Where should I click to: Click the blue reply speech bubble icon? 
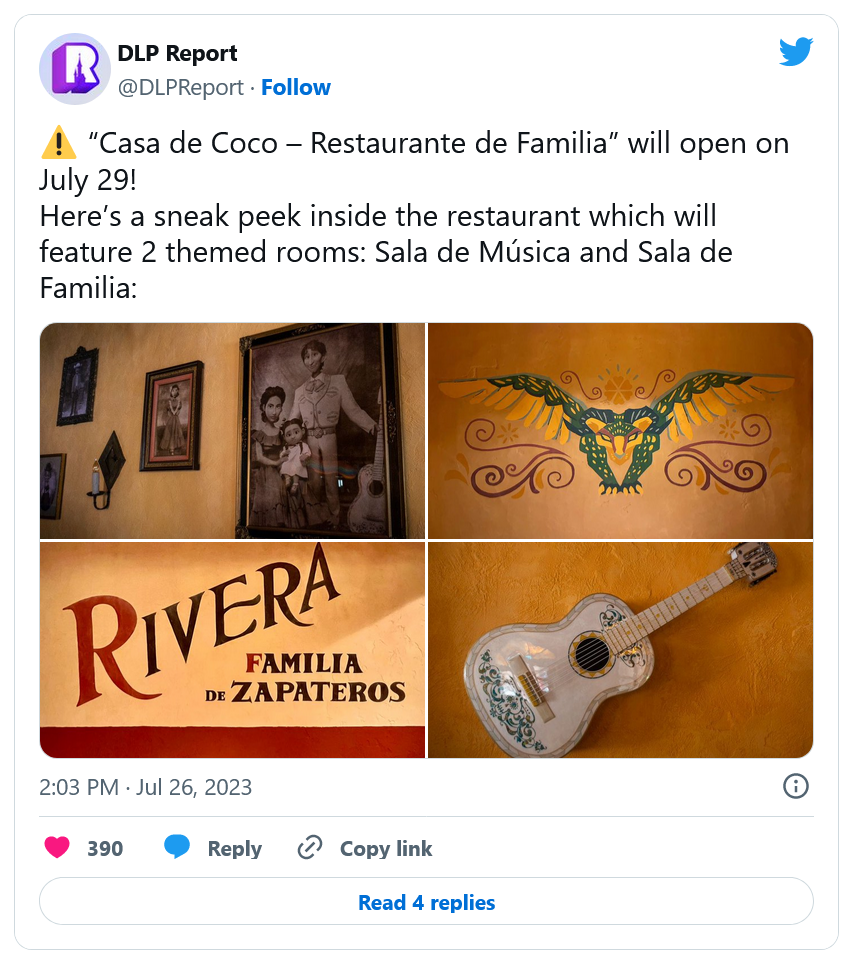pos(177,848)
